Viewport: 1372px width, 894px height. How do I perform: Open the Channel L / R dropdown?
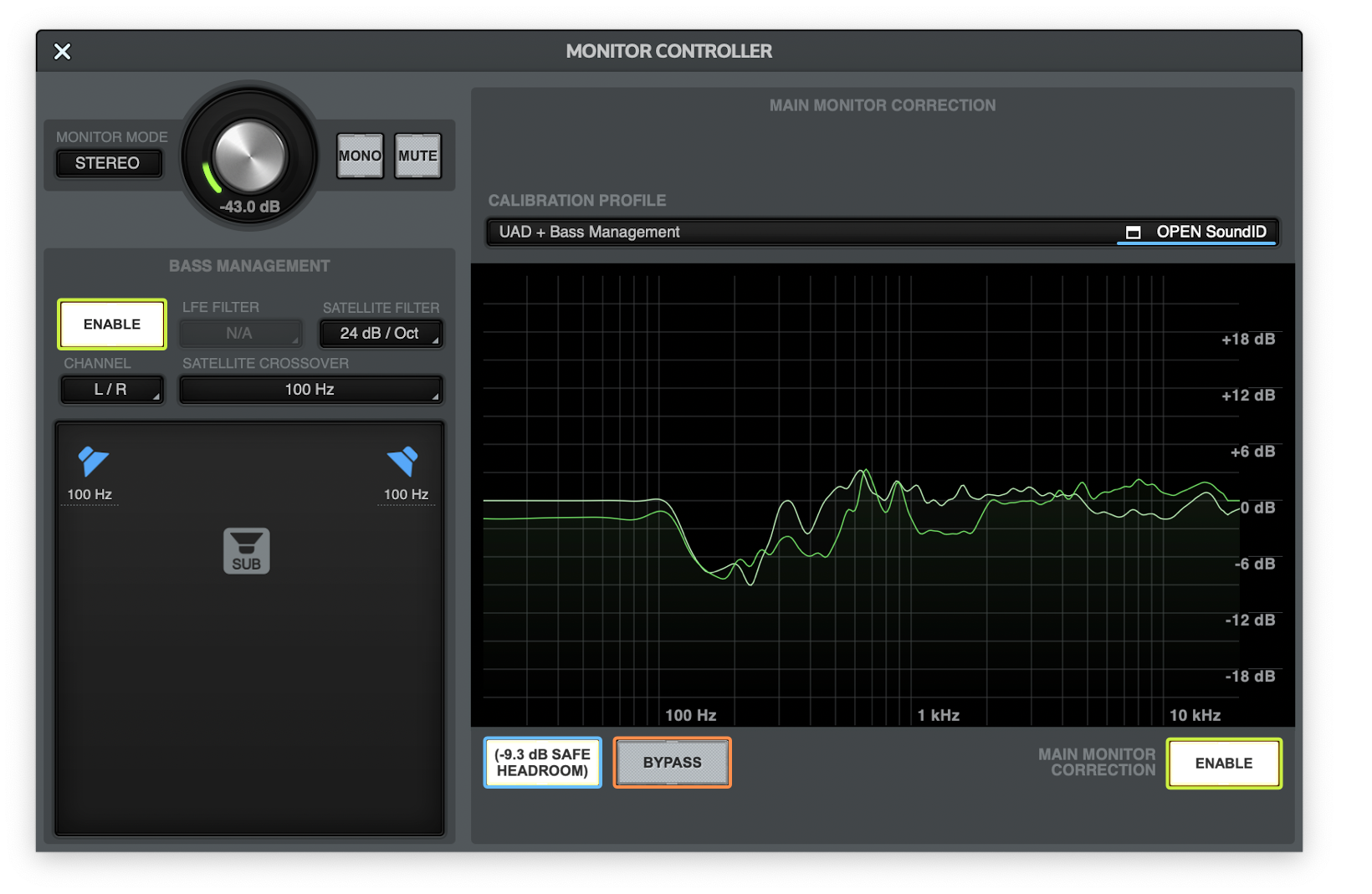[x=111, y=390]
